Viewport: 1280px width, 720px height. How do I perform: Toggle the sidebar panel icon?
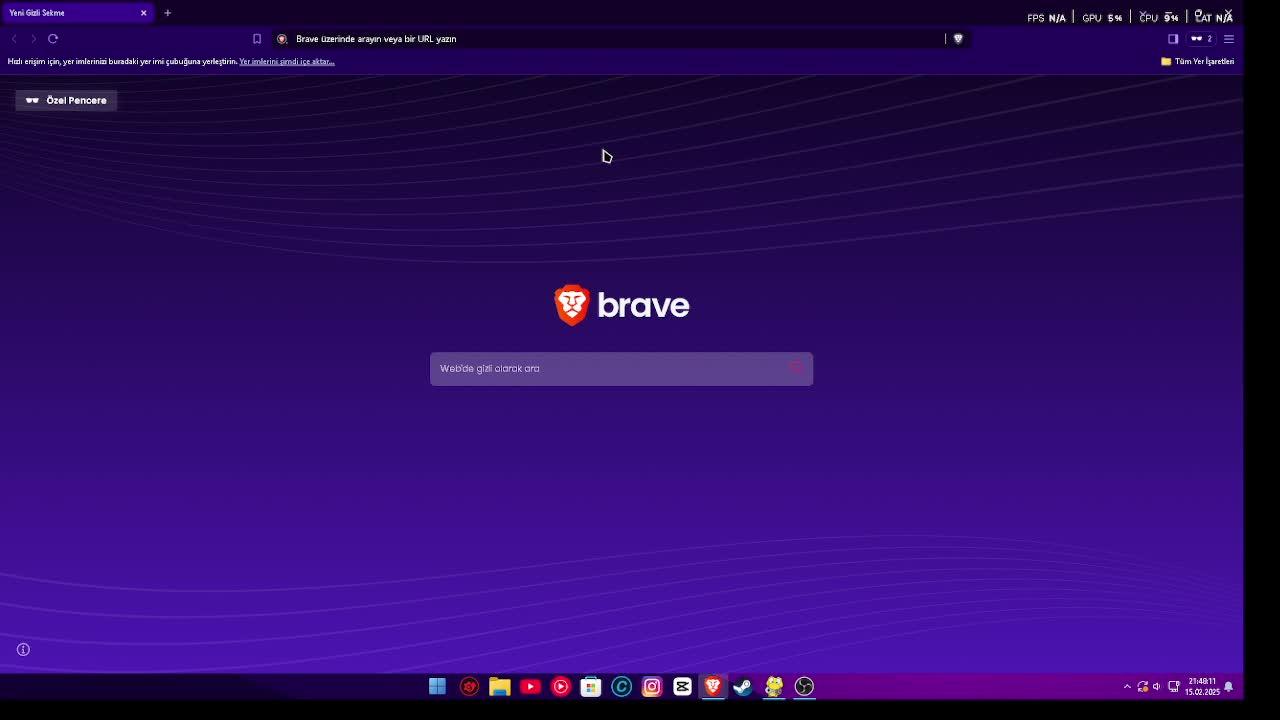[1173, 39]
